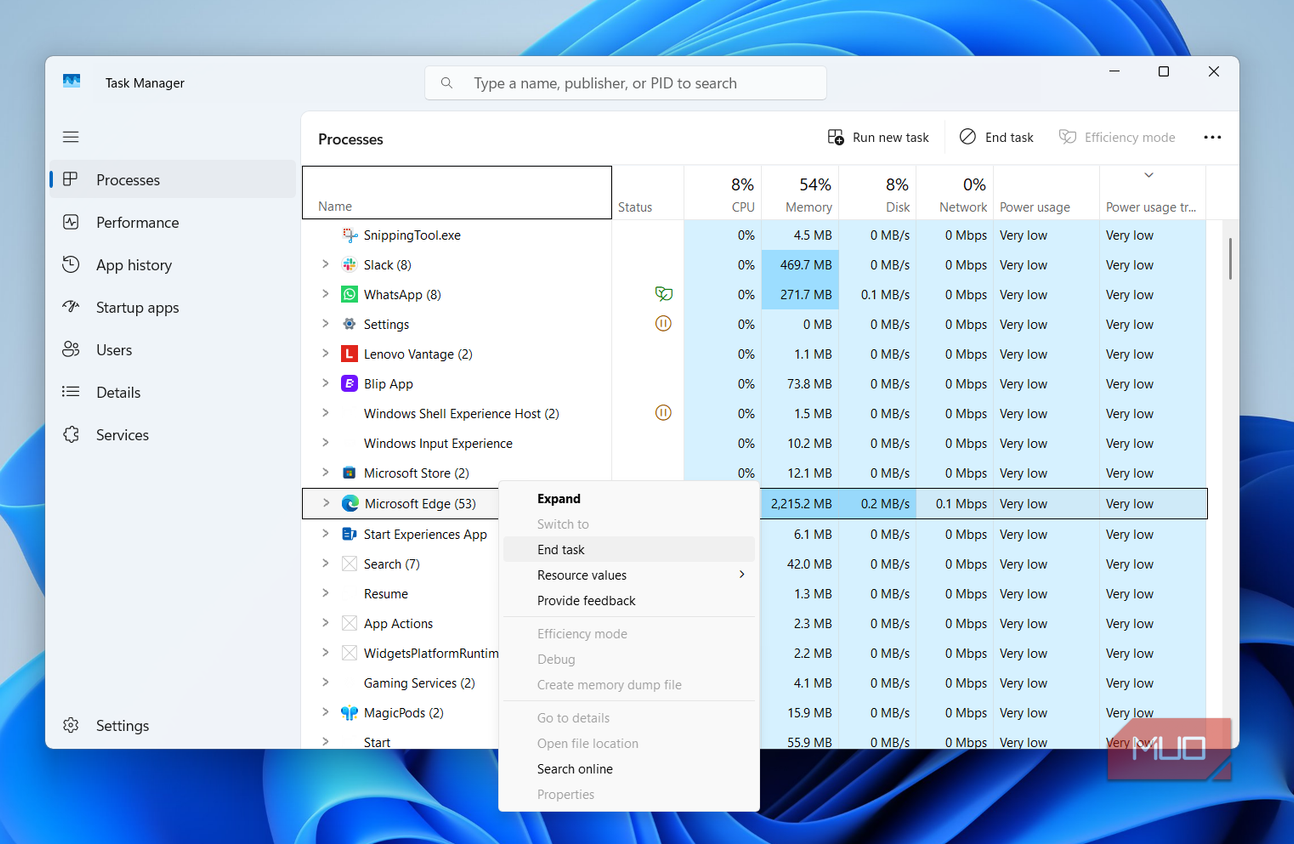Click Edge's 2,215.2 MB memory value
The image size is (1294, 844).
point(800,504)
